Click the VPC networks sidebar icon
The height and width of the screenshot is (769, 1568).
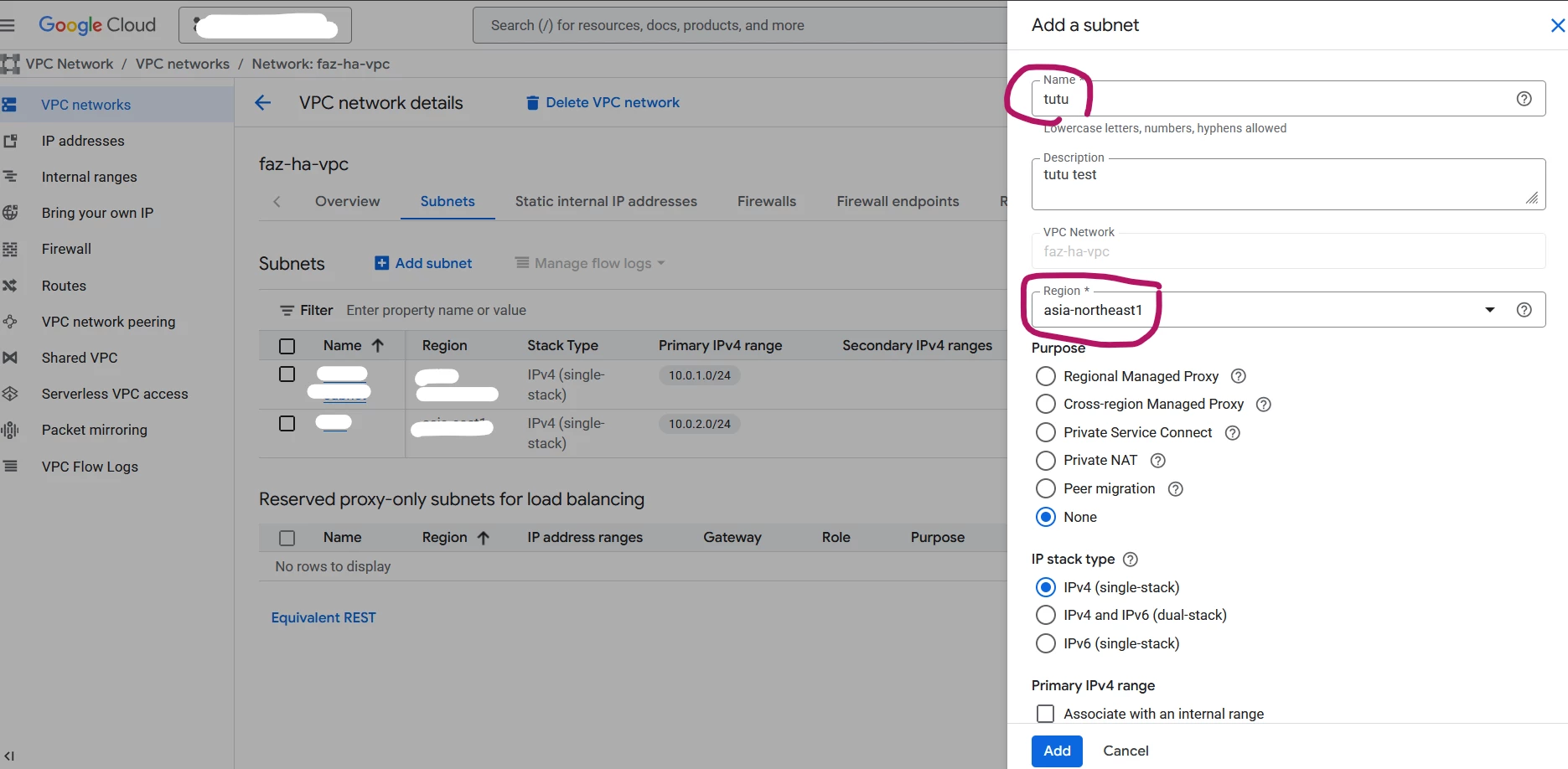tap(10, 105)
